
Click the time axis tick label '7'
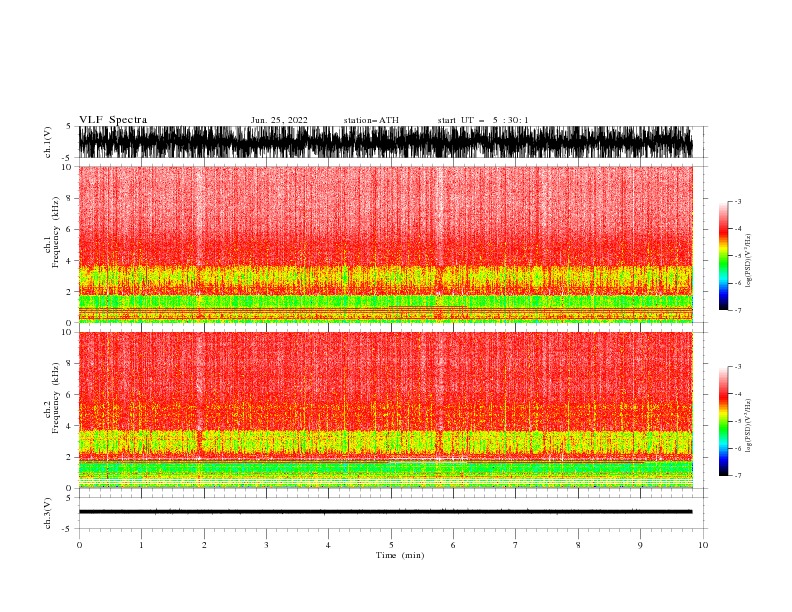[x=516, y=545]
